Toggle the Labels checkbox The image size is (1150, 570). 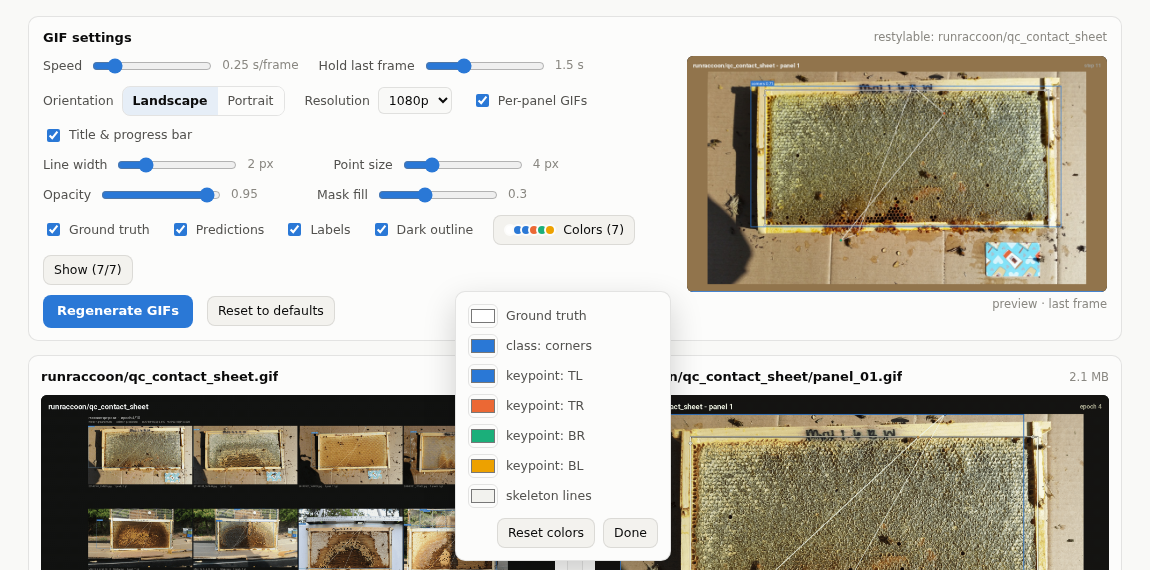point(295,230)
